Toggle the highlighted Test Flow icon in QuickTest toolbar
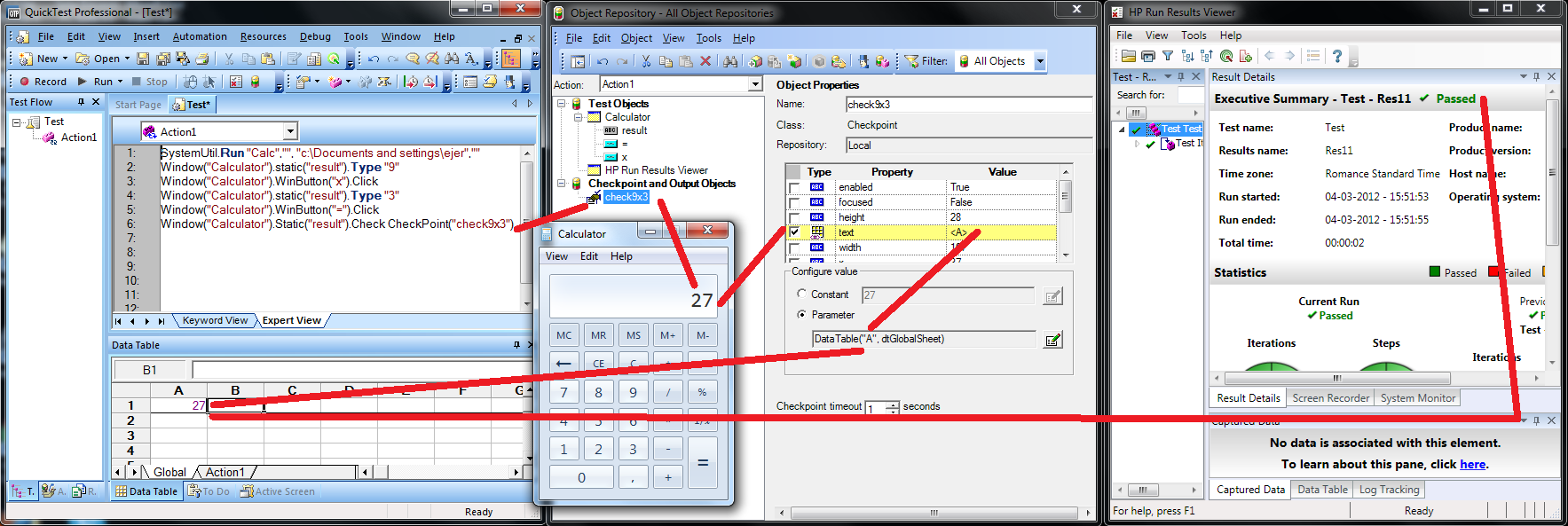The height and width of the screenshot is (526, 1568). [x=511, y=59]
